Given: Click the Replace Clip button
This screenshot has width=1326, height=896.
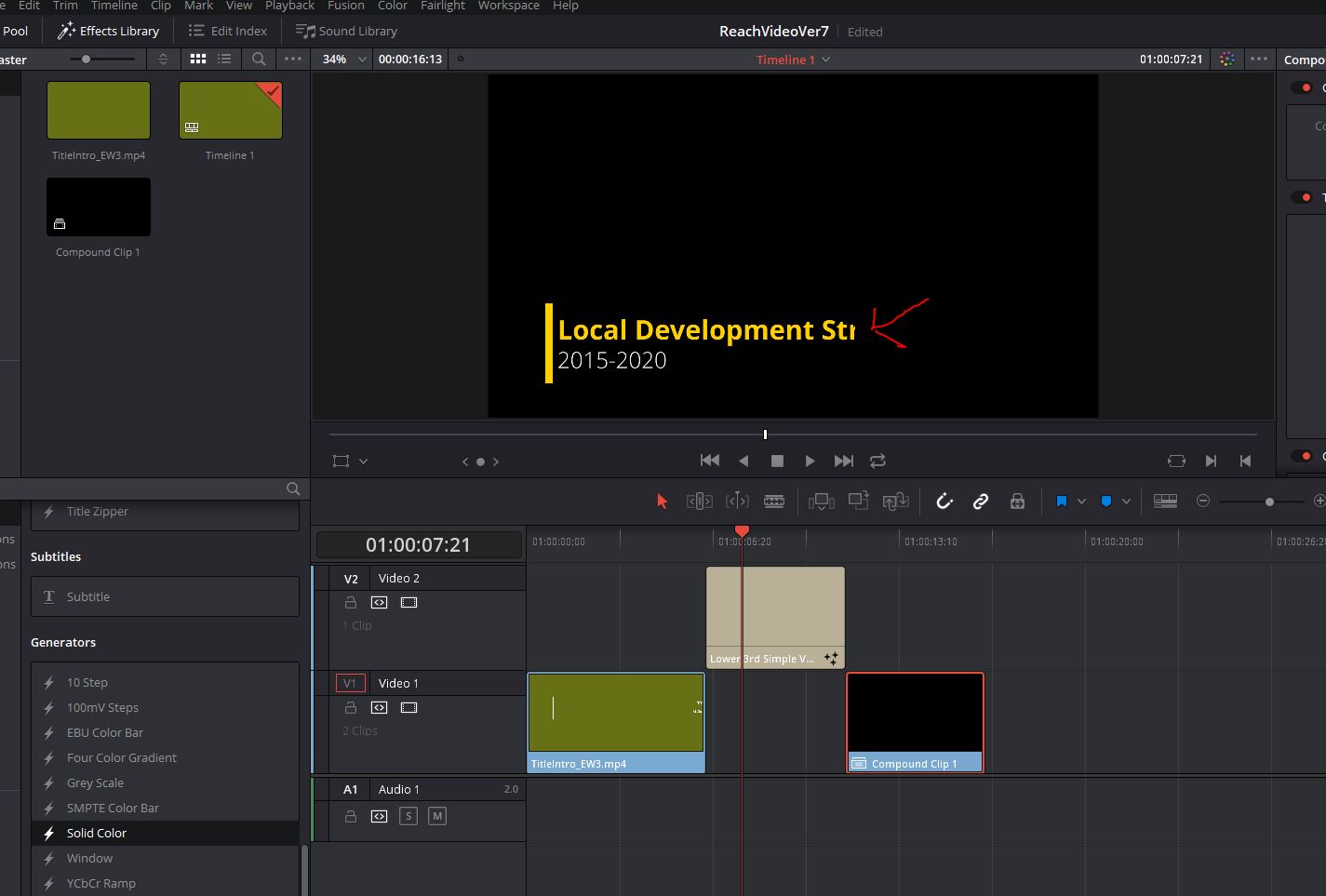Looking at the screenshot, I should (895, 501).
